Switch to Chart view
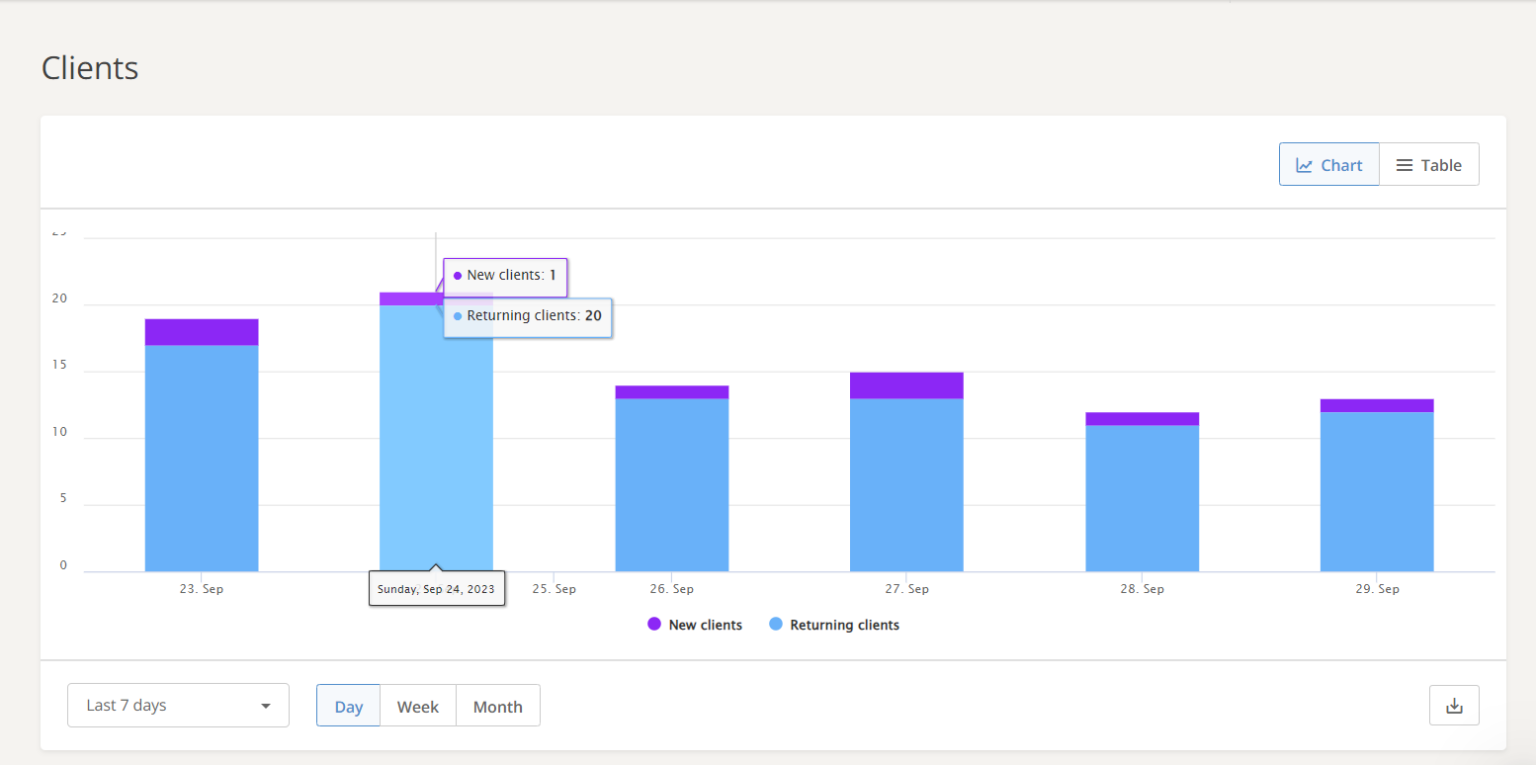The image size is (1536, 765). pyautogui.click(x=1329, y=165)
